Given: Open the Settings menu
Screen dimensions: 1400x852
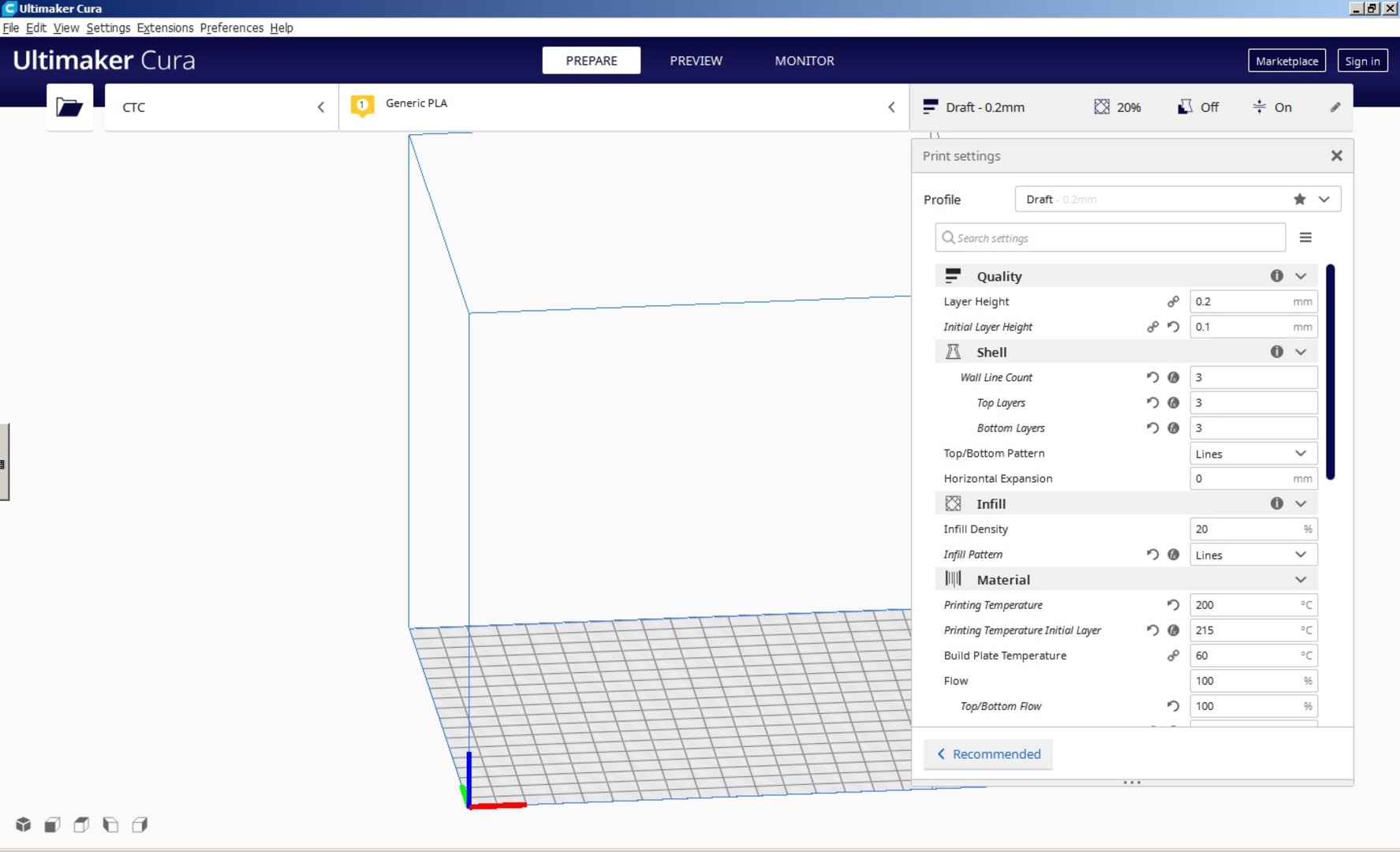Looking at the screenshot, I should tap(108, 28).
